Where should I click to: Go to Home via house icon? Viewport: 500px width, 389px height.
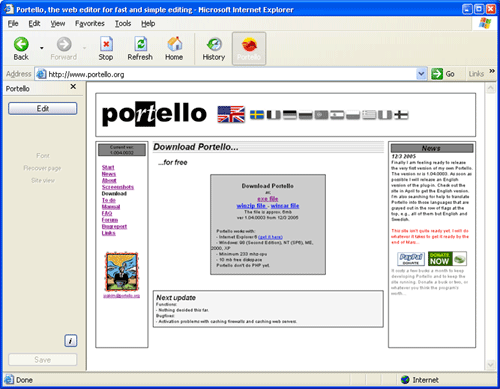pyautogui.click(x=174, y=44)
